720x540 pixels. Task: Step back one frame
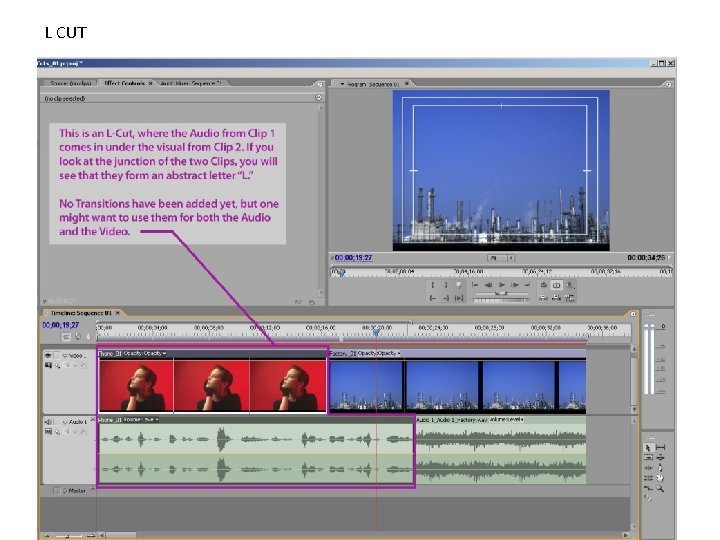point(489,285)
